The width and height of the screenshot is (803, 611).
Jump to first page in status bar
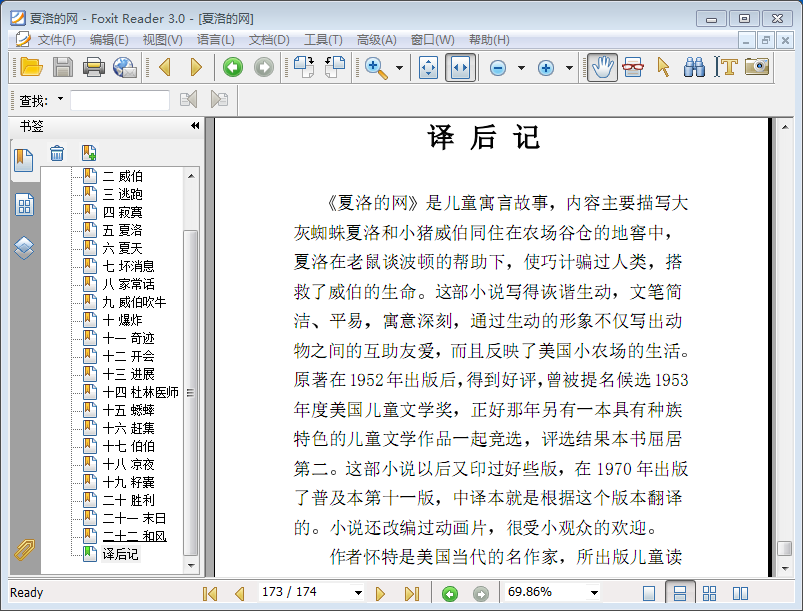[x=210, y=594]
